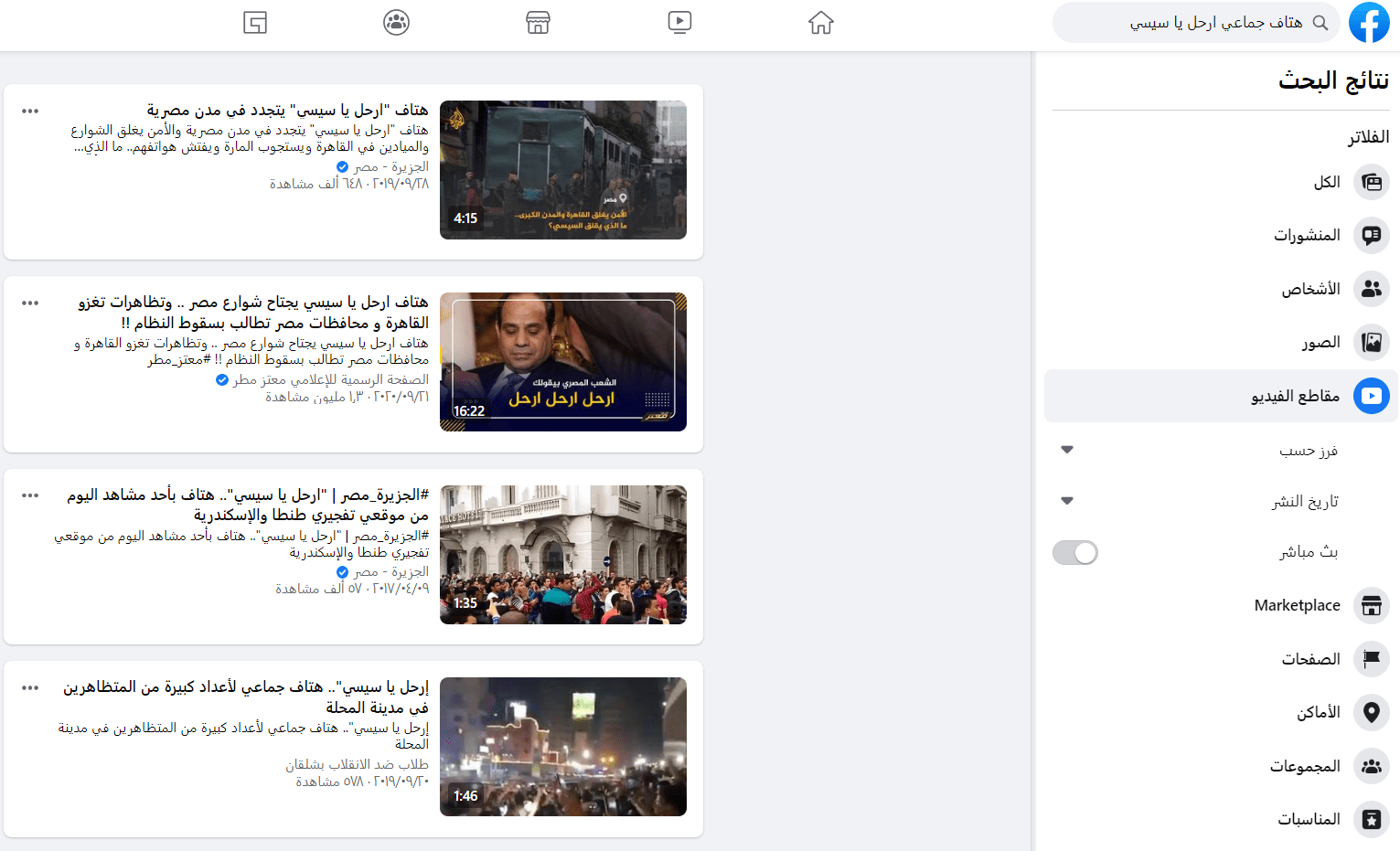Click the search field with هتاف جماعي query
Viewport: 1400px width, 851px height.
[1196, 22]
